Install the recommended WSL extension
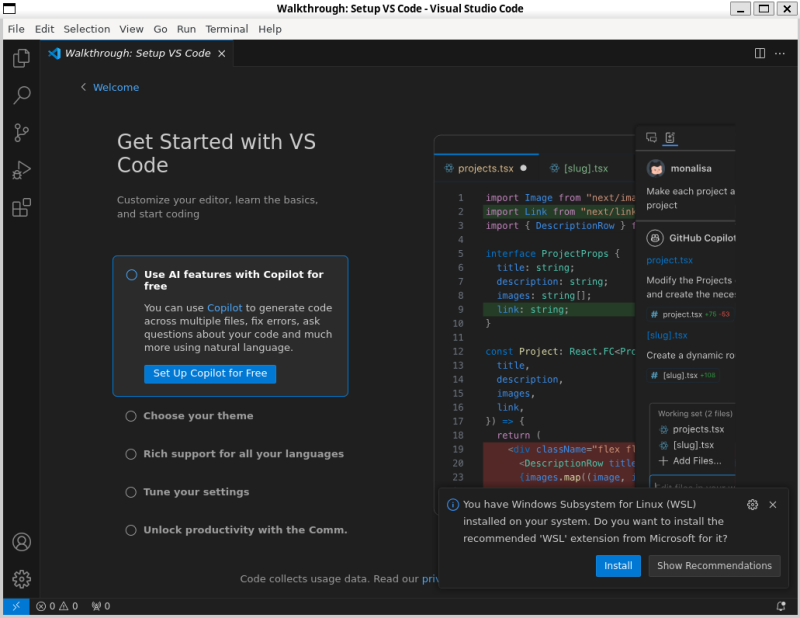 [x=618, y=565]
